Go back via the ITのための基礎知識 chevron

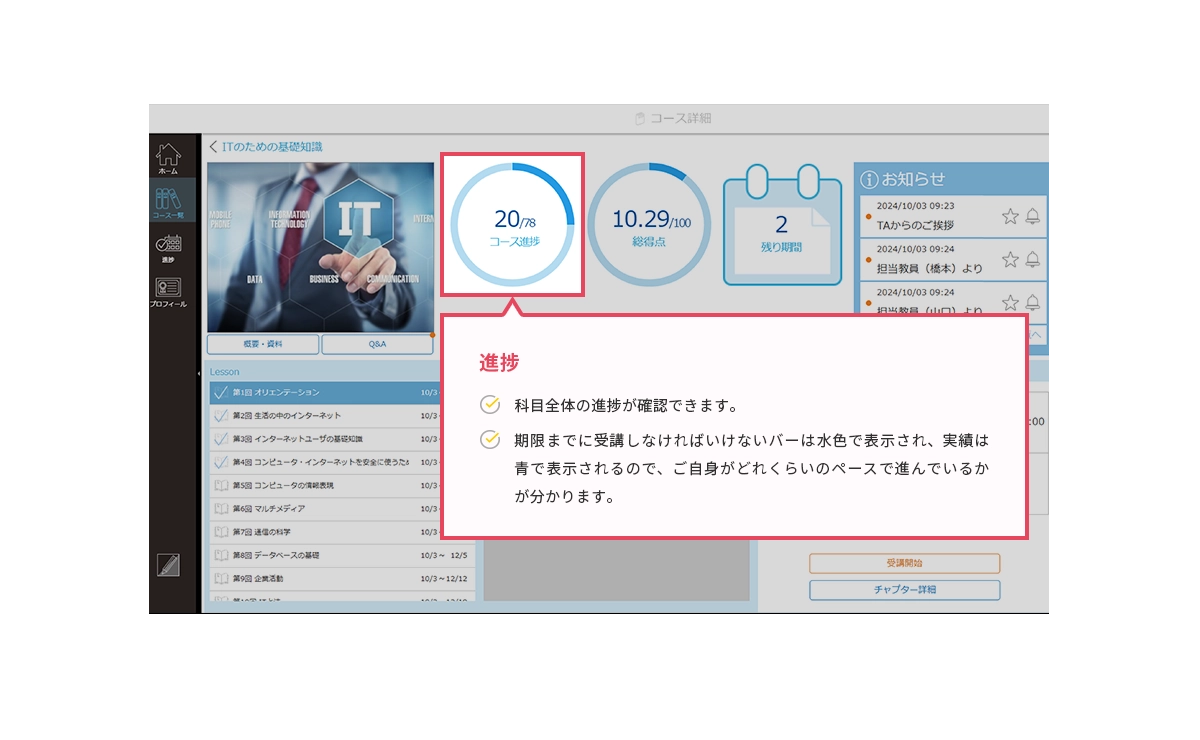pos(213,147)
